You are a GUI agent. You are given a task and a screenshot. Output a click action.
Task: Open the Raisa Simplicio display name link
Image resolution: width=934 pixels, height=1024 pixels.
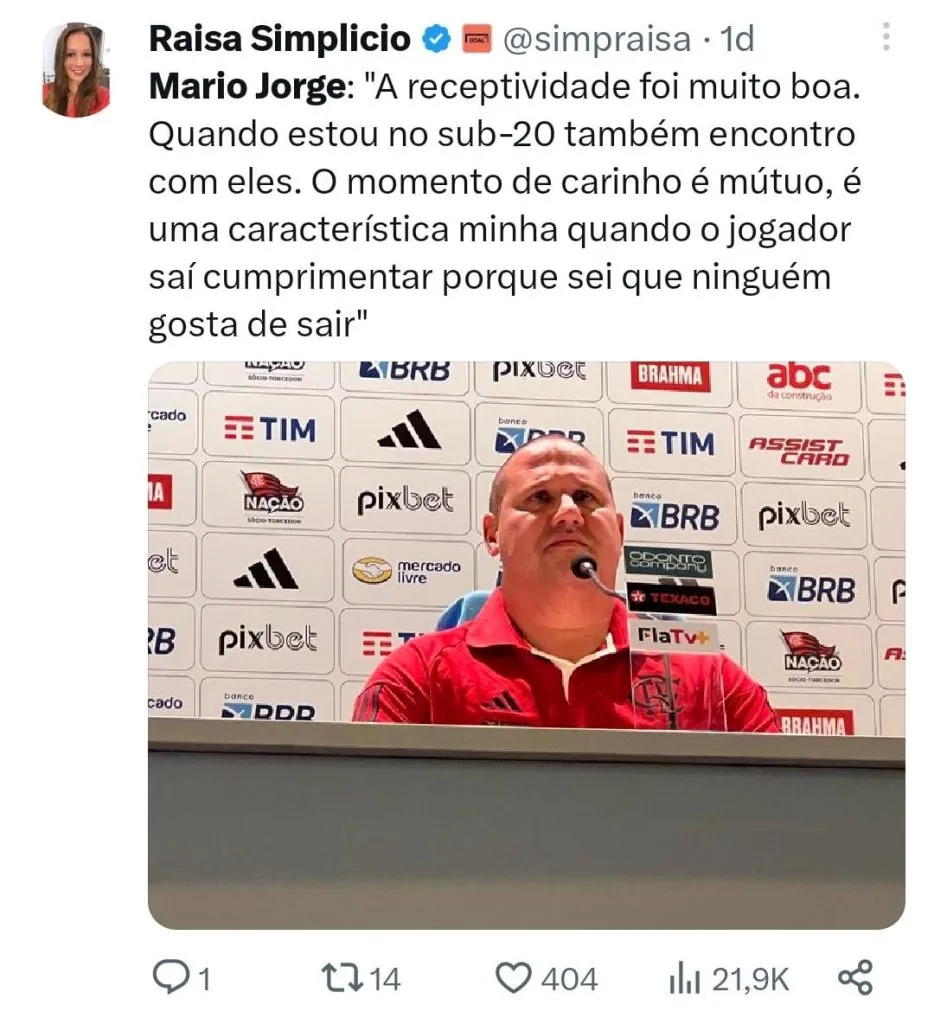click(x=280, y=39)
